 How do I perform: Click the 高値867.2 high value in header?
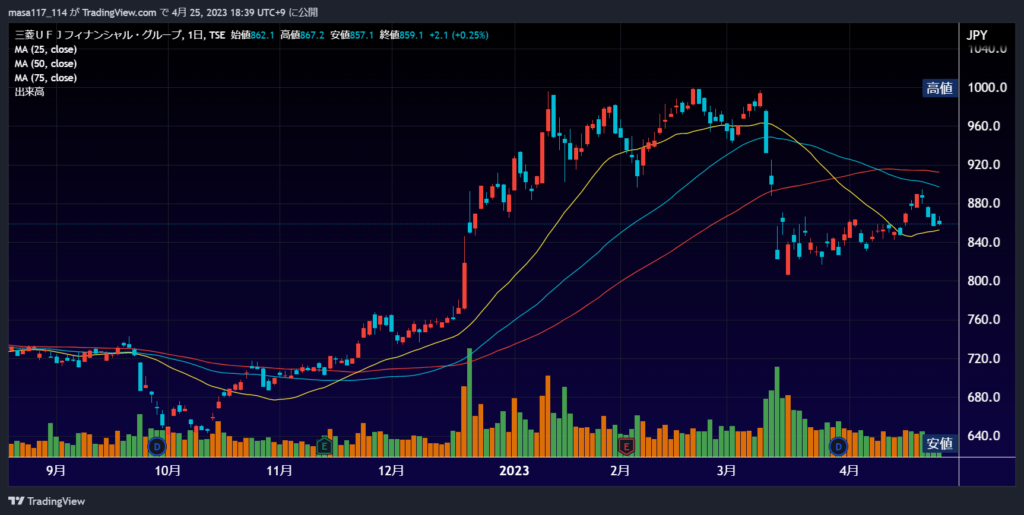(302, 35)
